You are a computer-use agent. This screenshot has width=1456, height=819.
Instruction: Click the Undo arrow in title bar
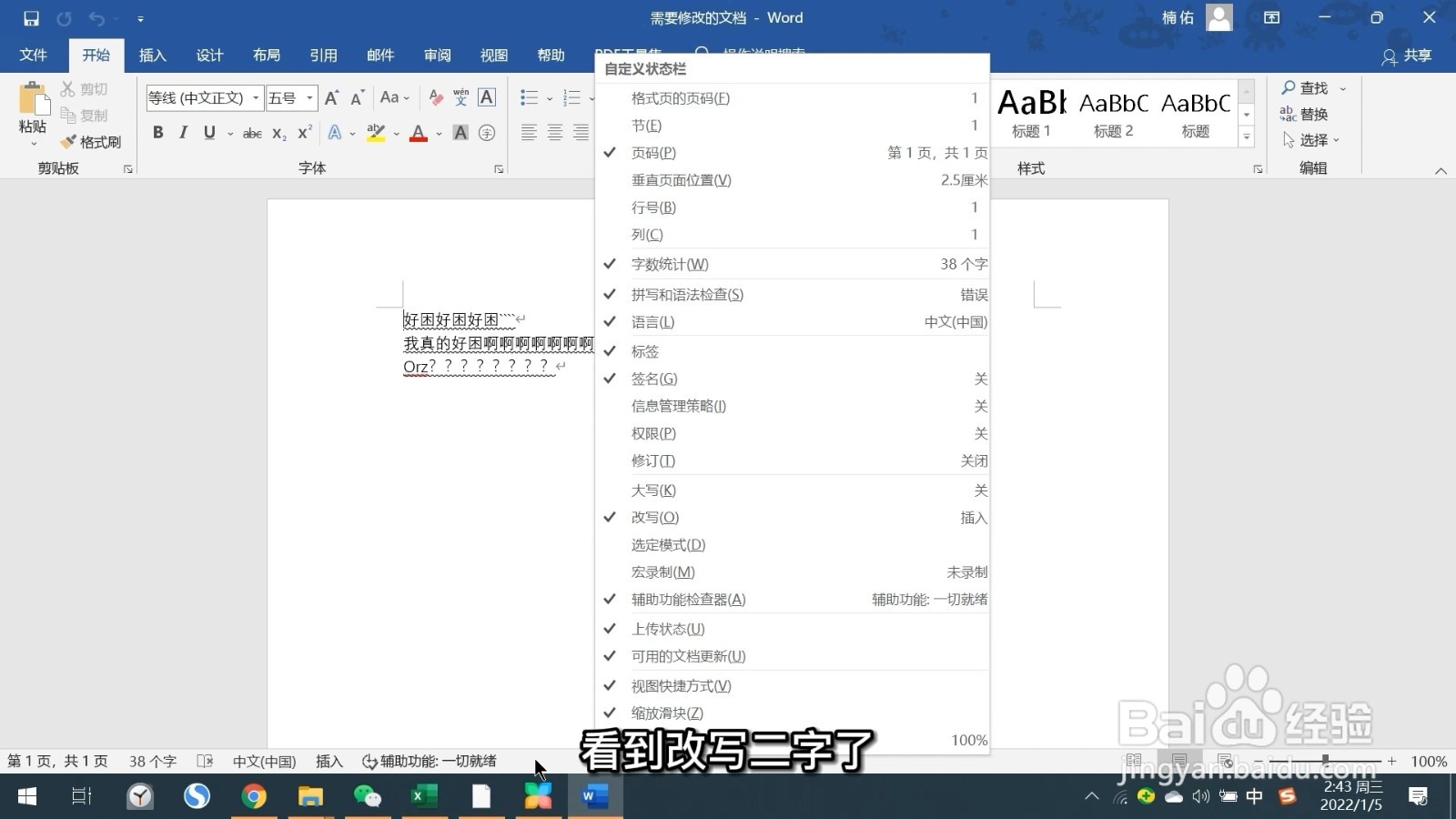tap(96, 18)
